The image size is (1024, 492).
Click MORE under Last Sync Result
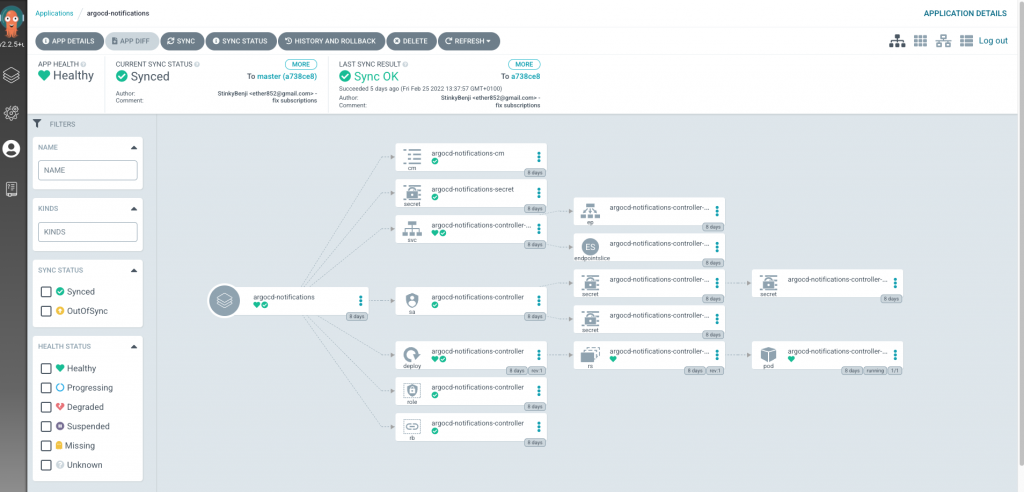(x=524, y=64)
